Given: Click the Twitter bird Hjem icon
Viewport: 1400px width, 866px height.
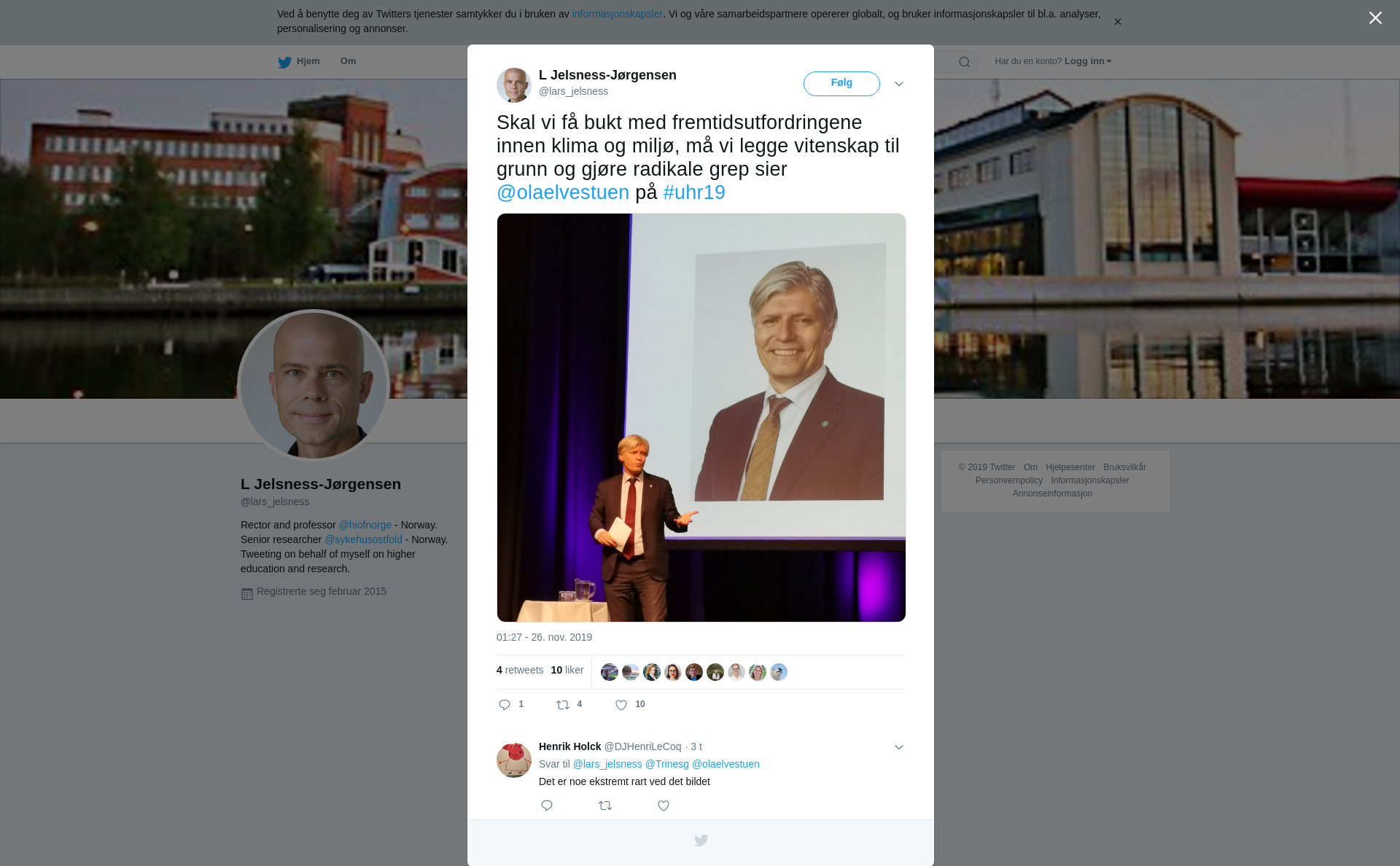Looking at the screenshot, I should point(285,62).
